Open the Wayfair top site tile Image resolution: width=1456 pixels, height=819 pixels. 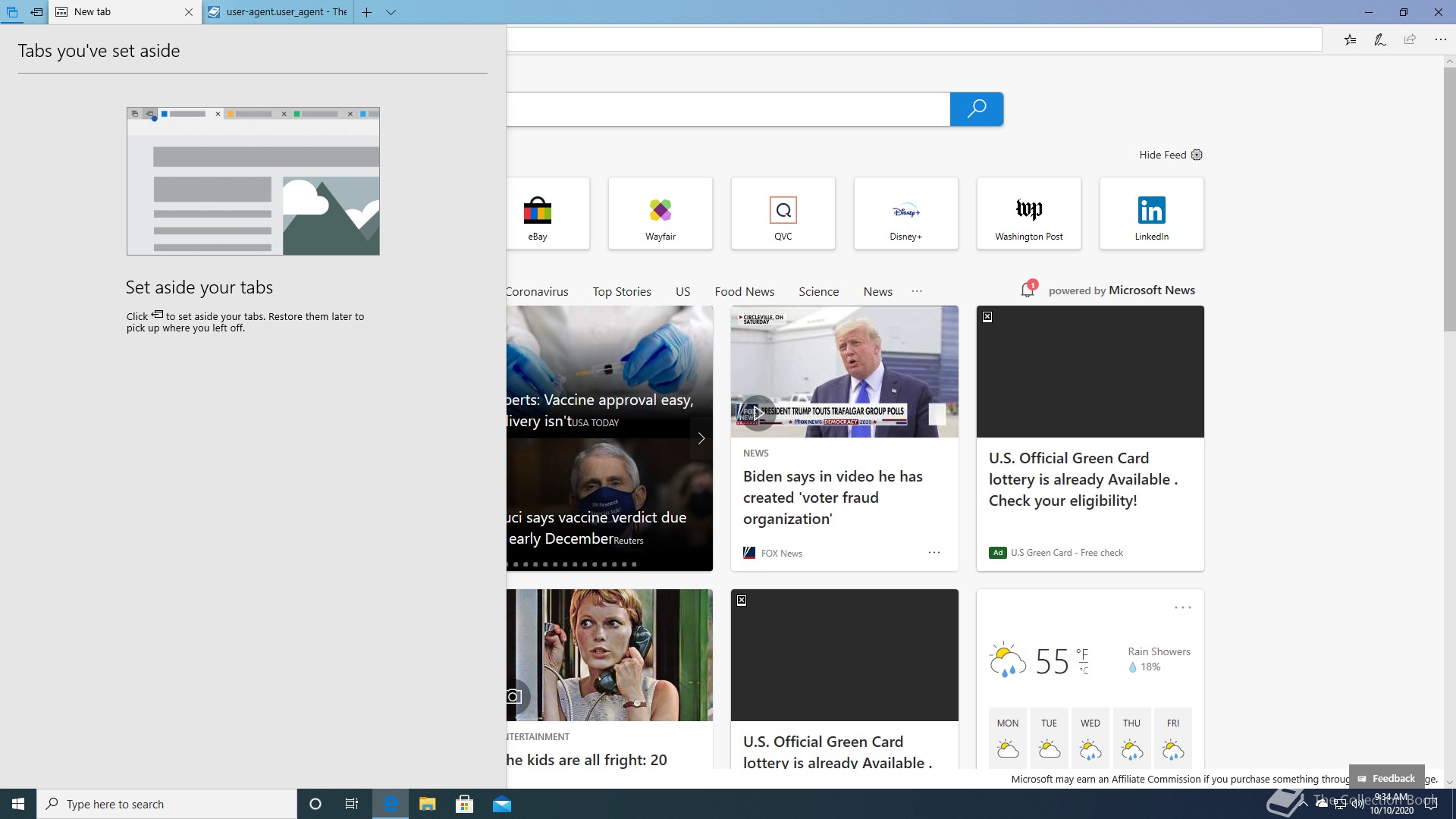click(661, 213)
